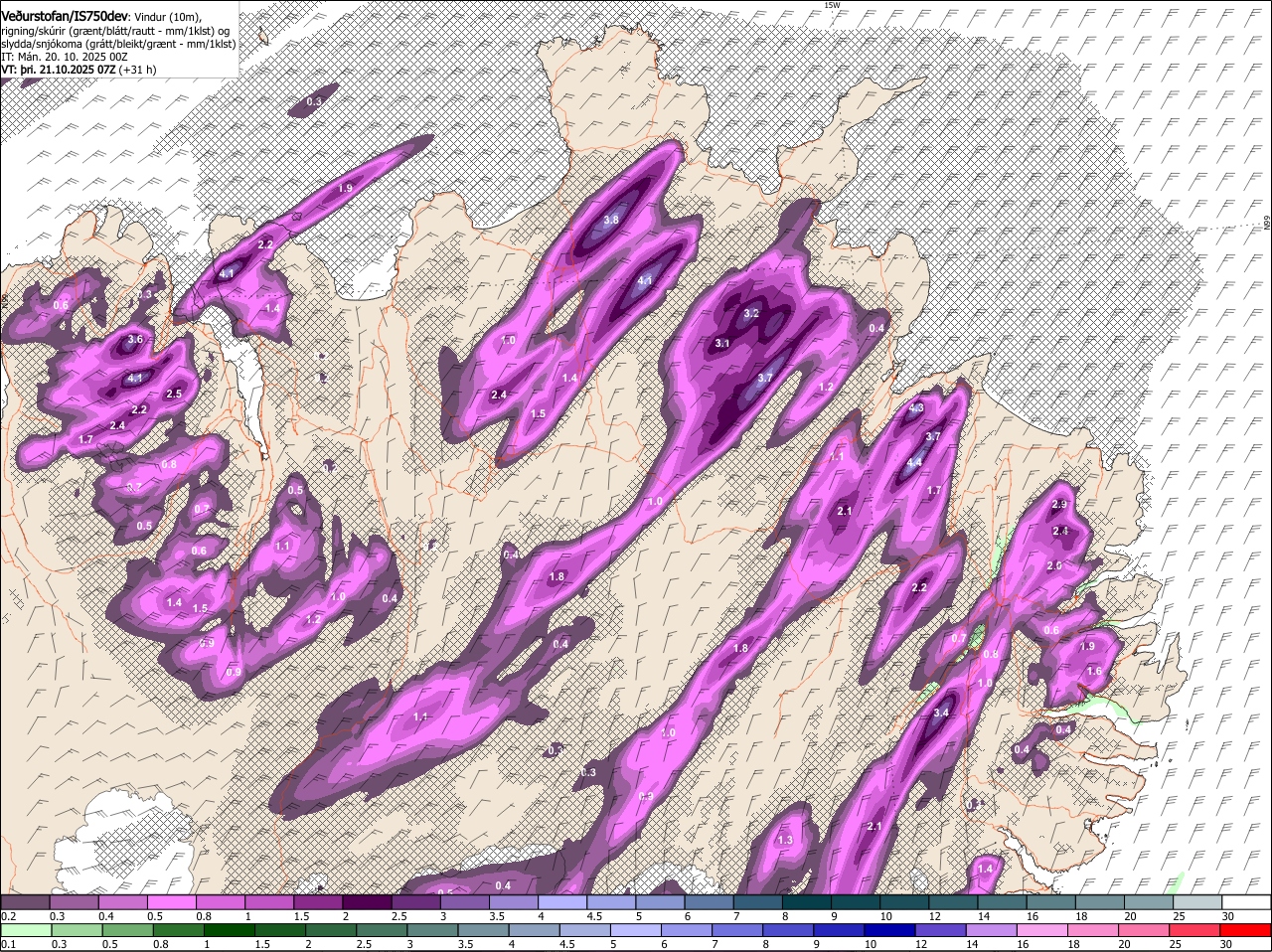Click the 4.3 precipitation value label

916,408
